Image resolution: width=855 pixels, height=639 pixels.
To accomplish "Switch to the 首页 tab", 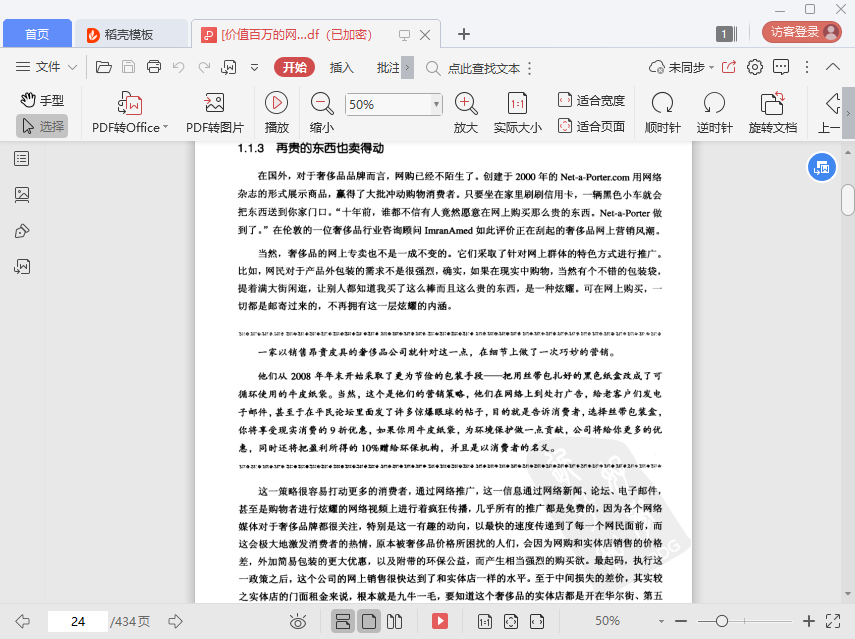I will tap(37, 34).
